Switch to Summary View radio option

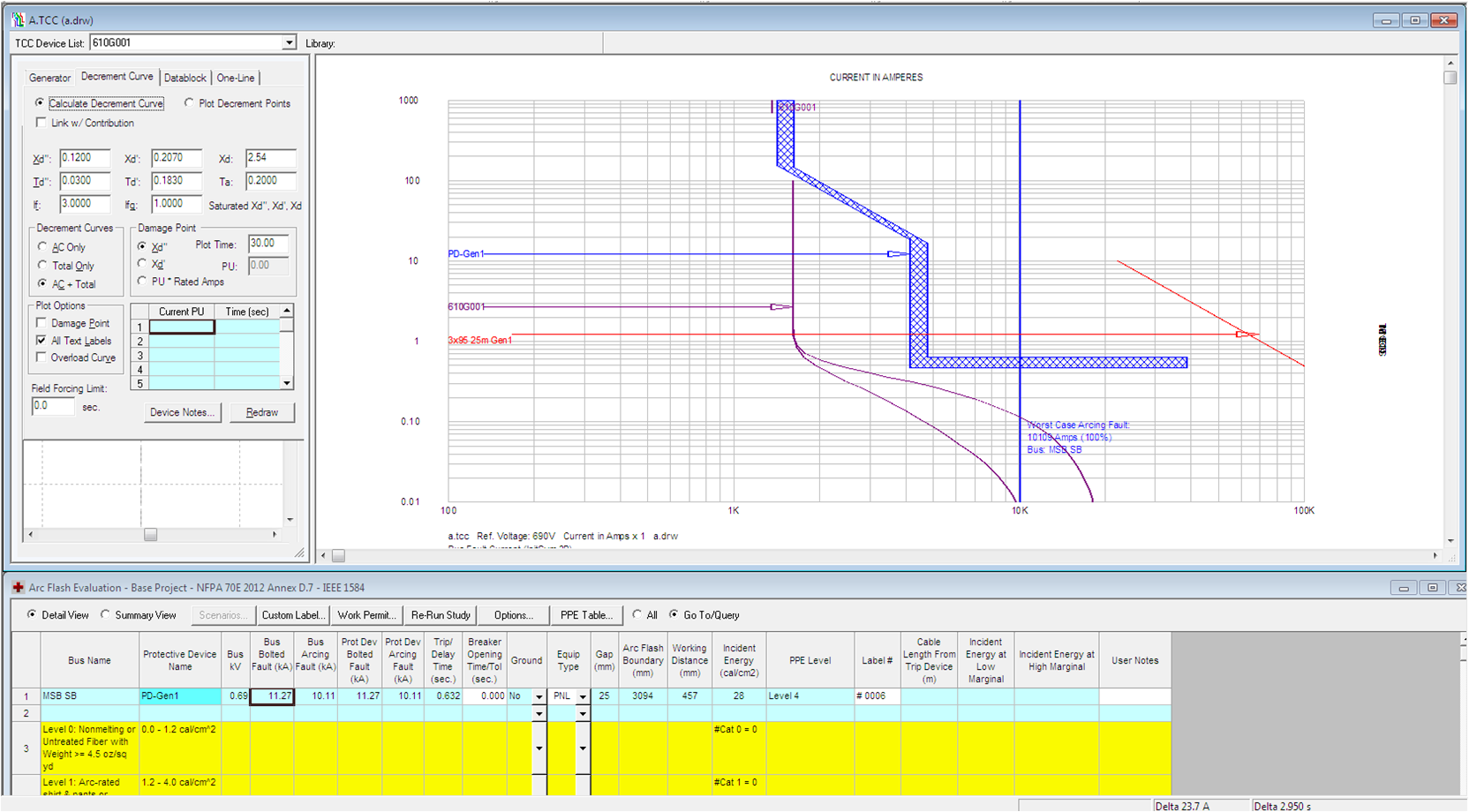[x=106, y=615]
